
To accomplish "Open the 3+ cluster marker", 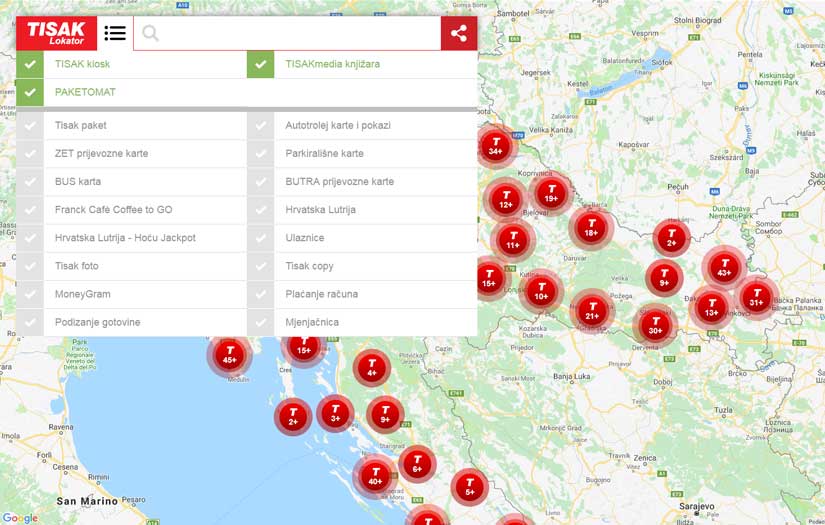I will pyautogui.click(x=336, y=413).
